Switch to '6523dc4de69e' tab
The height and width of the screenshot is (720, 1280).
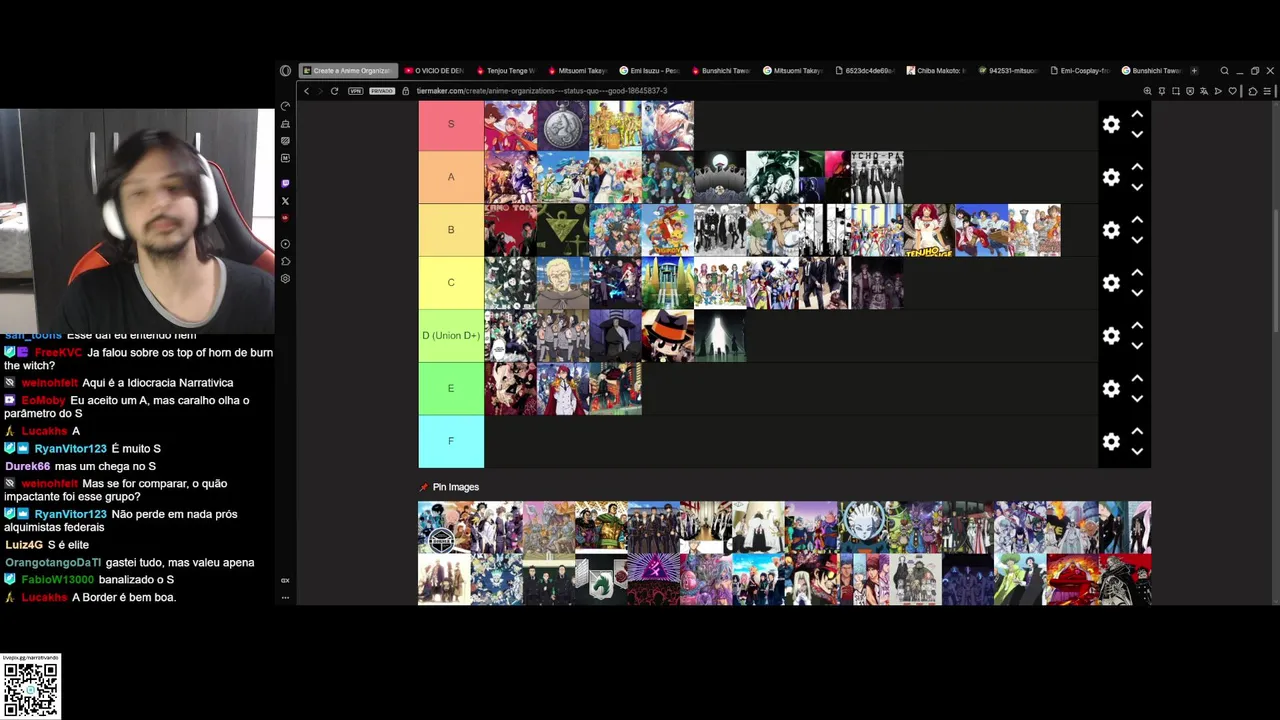coord(865,71)
